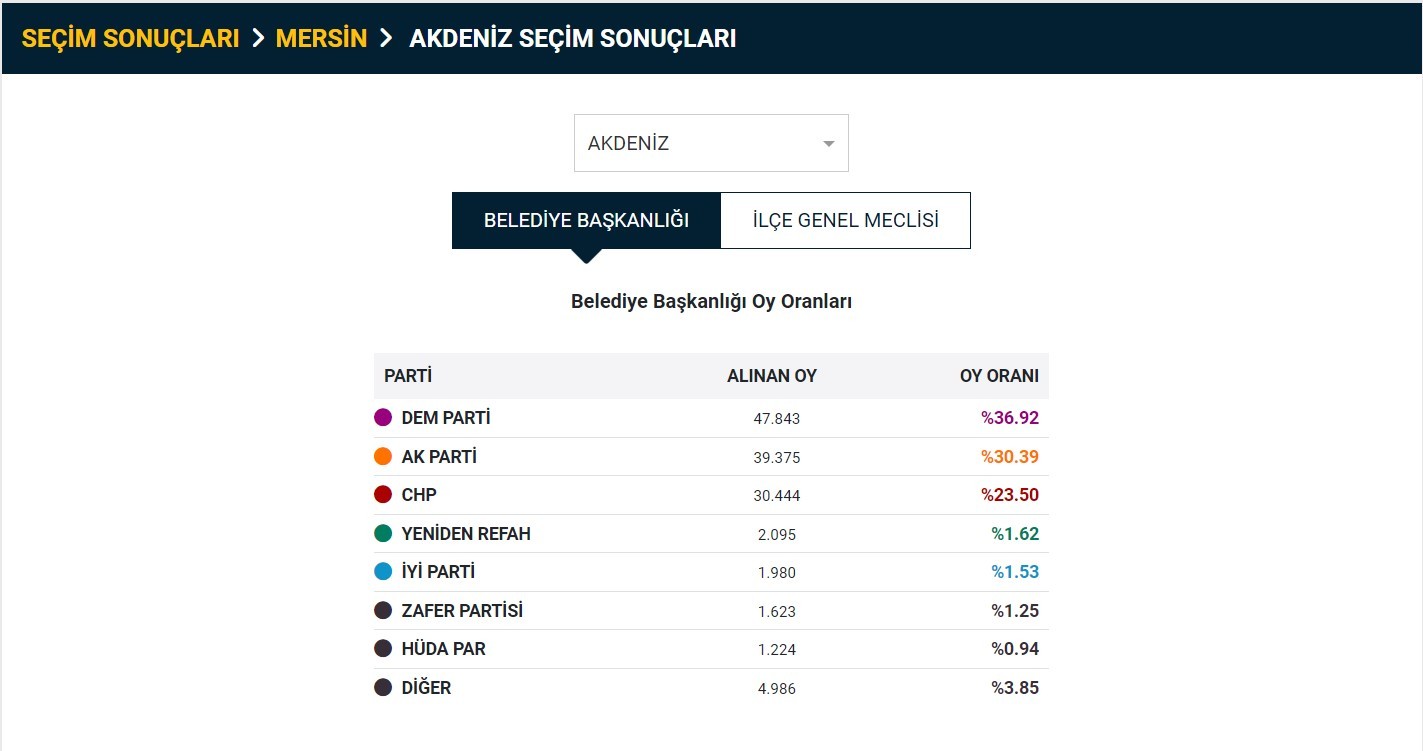Viewport: 1423px width, 751px height.
Task: Click the ALINAN OY column header
Action: (x=772, y=376)
